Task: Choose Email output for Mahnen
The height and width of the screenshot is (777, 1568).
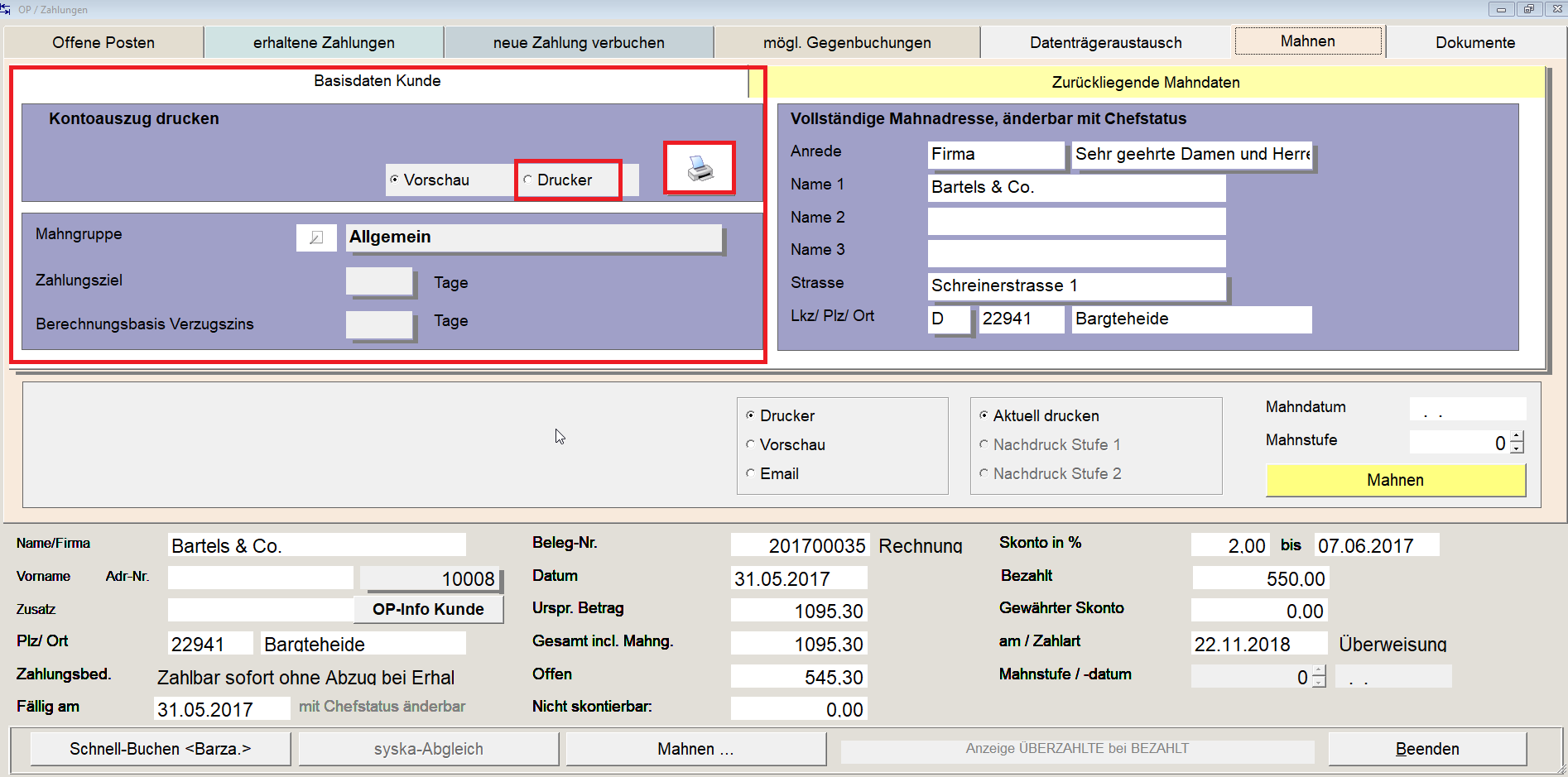Action: coord(772,473)
